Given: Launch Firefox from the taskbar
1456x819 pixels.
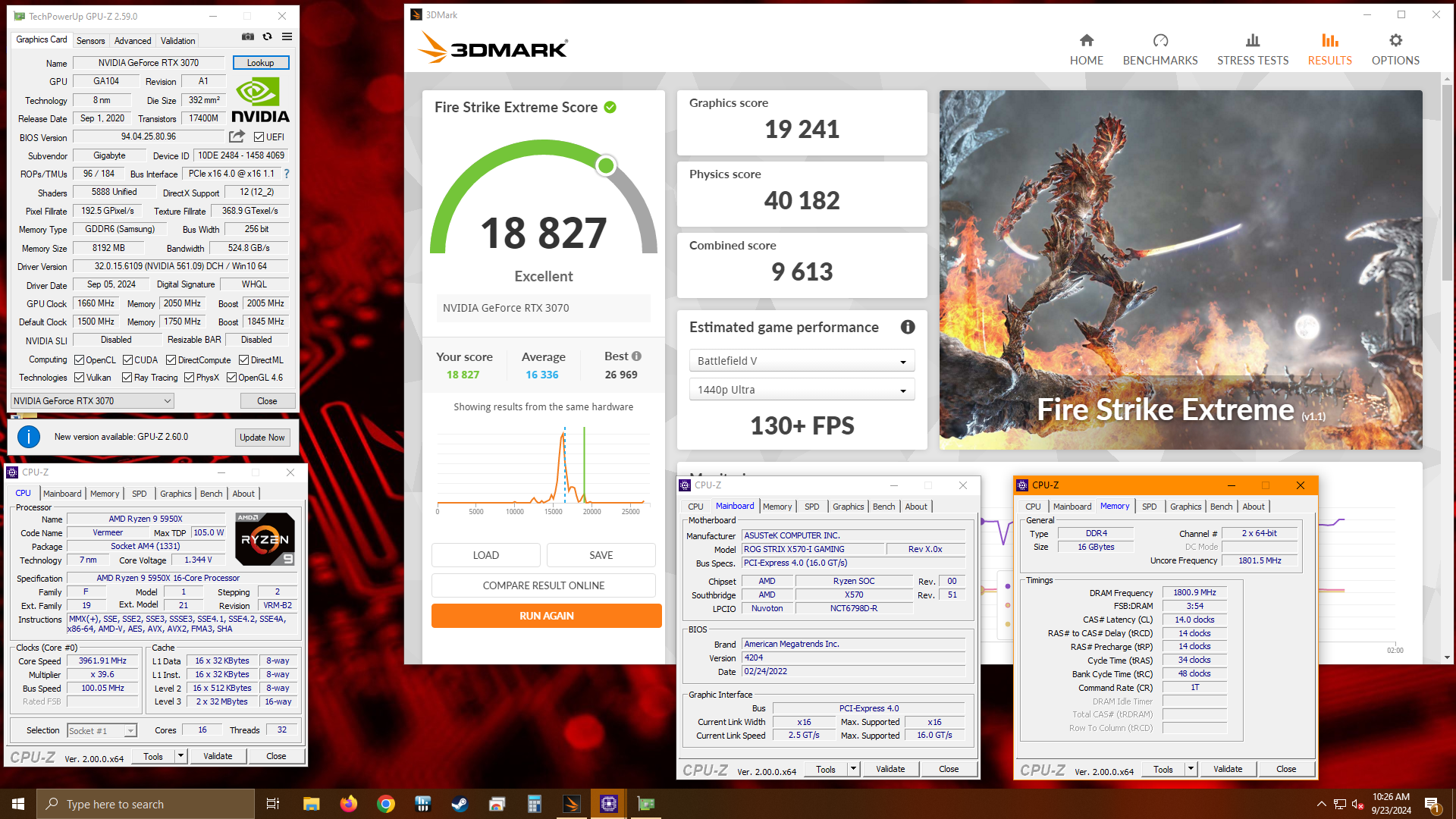Looking at the screenshot, I should (348, 804).
